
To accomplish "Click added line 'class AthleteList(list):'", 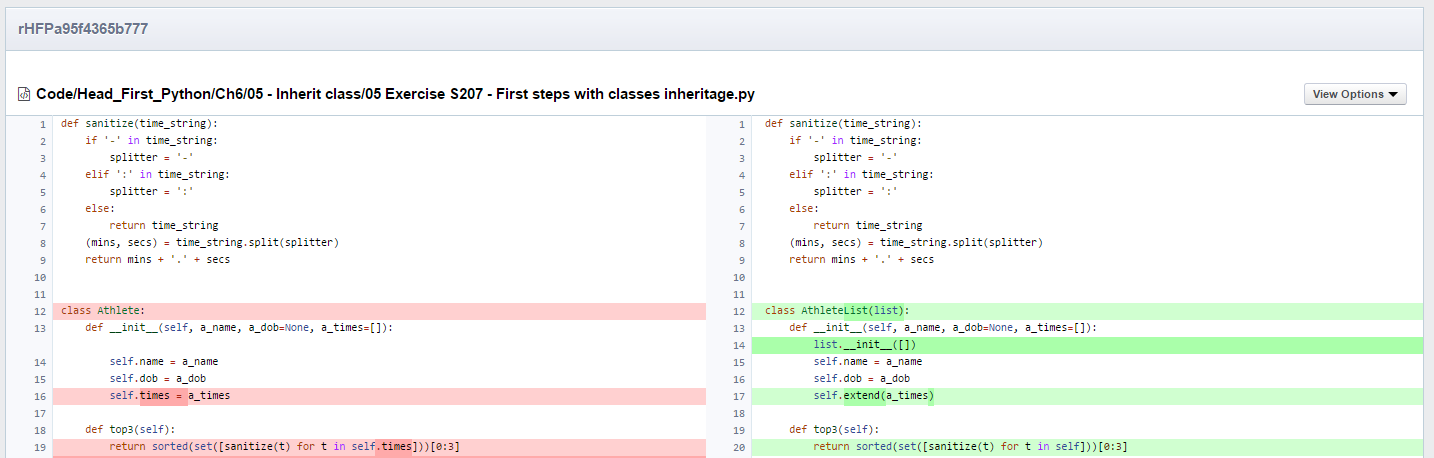I will [1087, 311].
